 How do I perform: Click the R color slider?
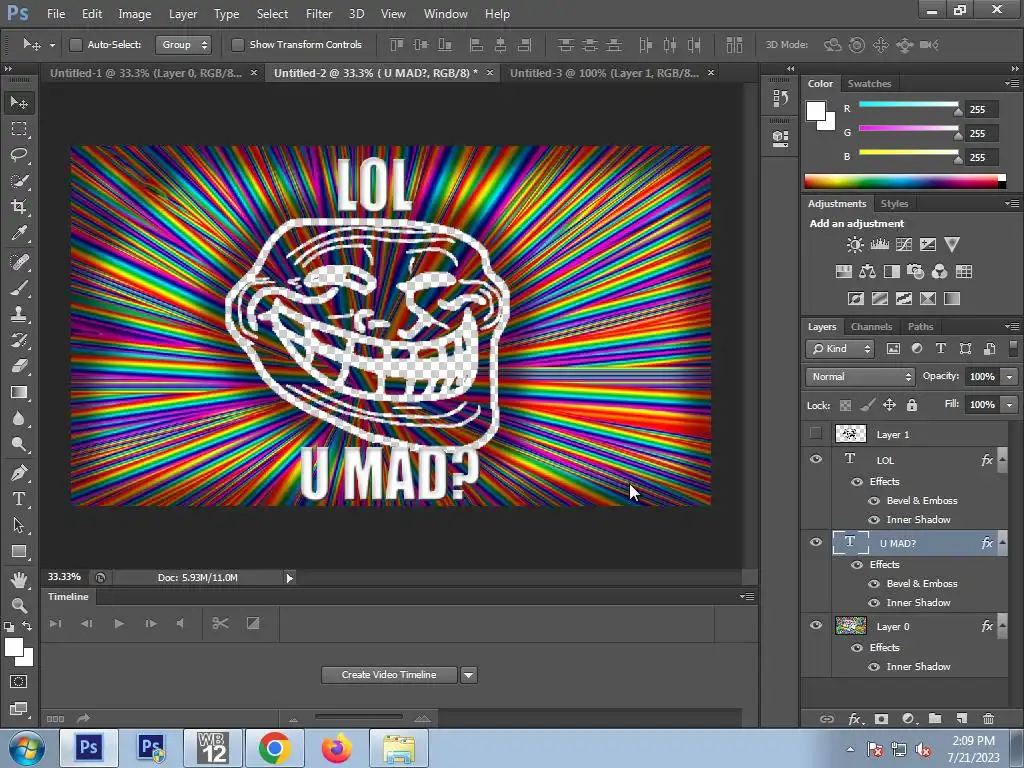click(908, 104)
